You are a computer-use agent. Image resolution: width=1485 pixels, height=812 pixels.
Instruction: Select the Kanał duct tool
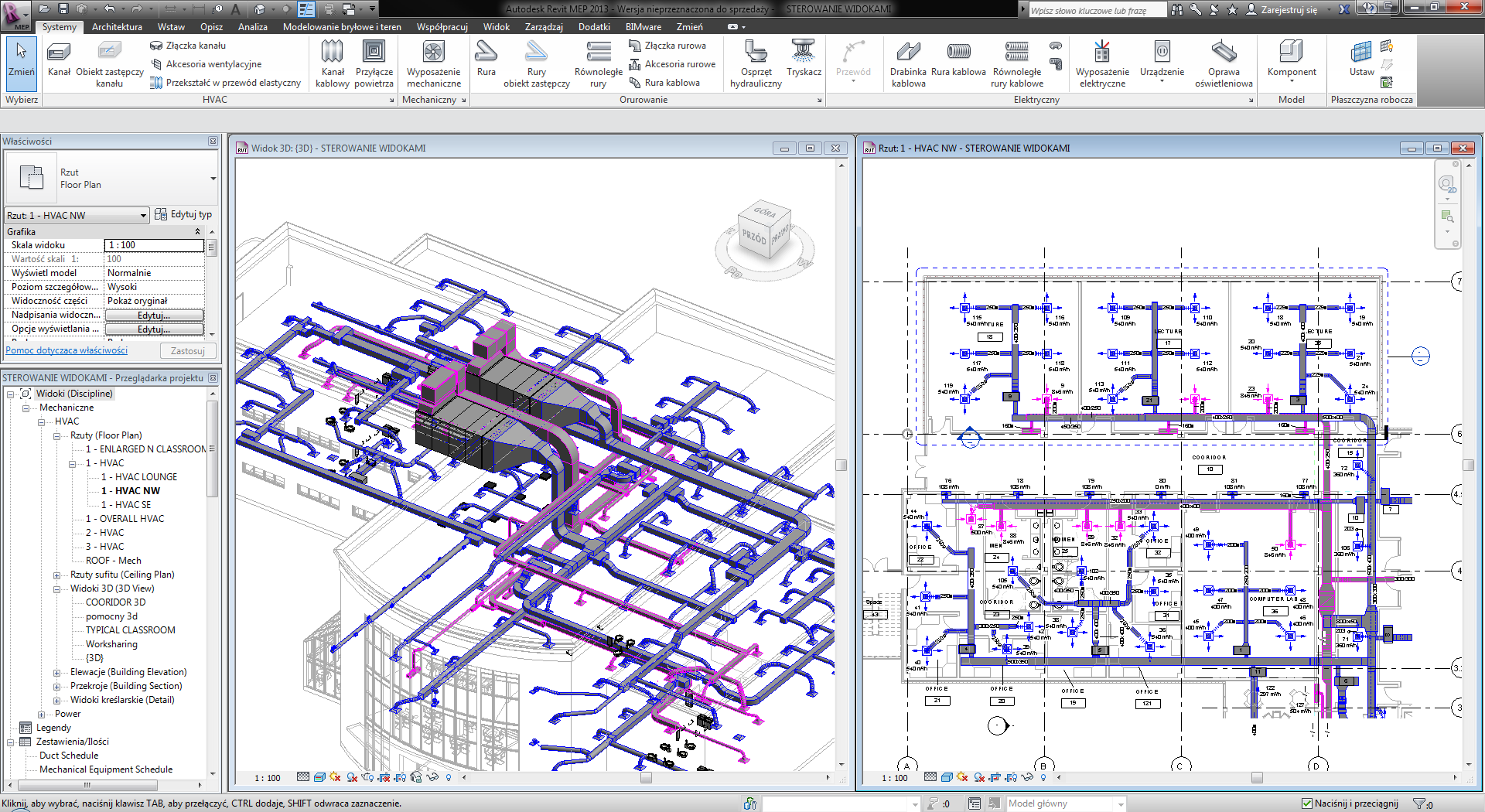[x=59, y=60]
